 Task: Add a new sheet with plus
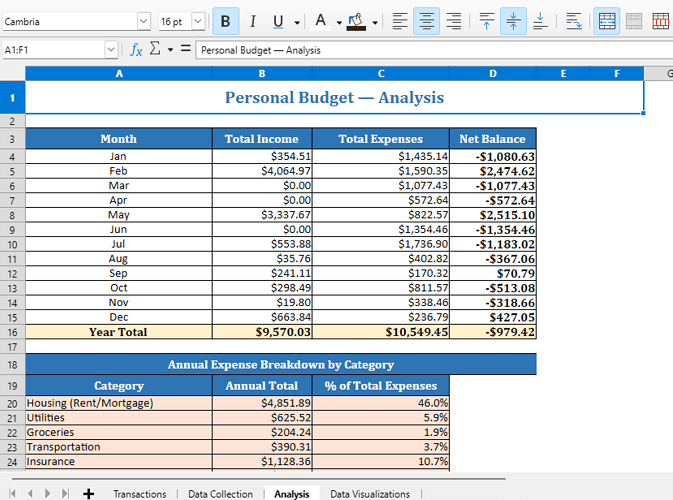coord(88,494)
